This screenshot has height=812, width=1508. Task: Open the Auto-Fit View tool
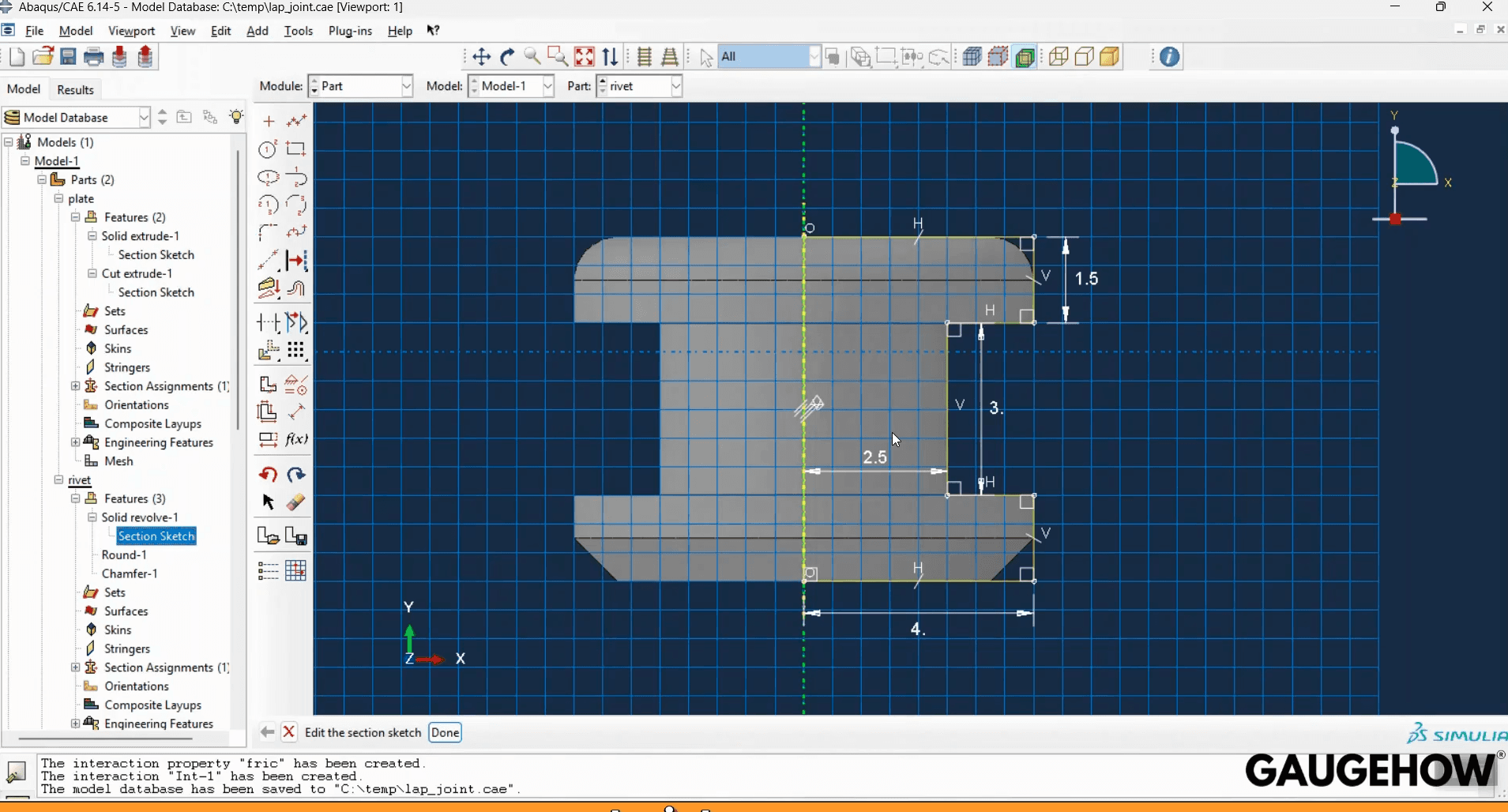pyautogui.click(x=584, y=56)
